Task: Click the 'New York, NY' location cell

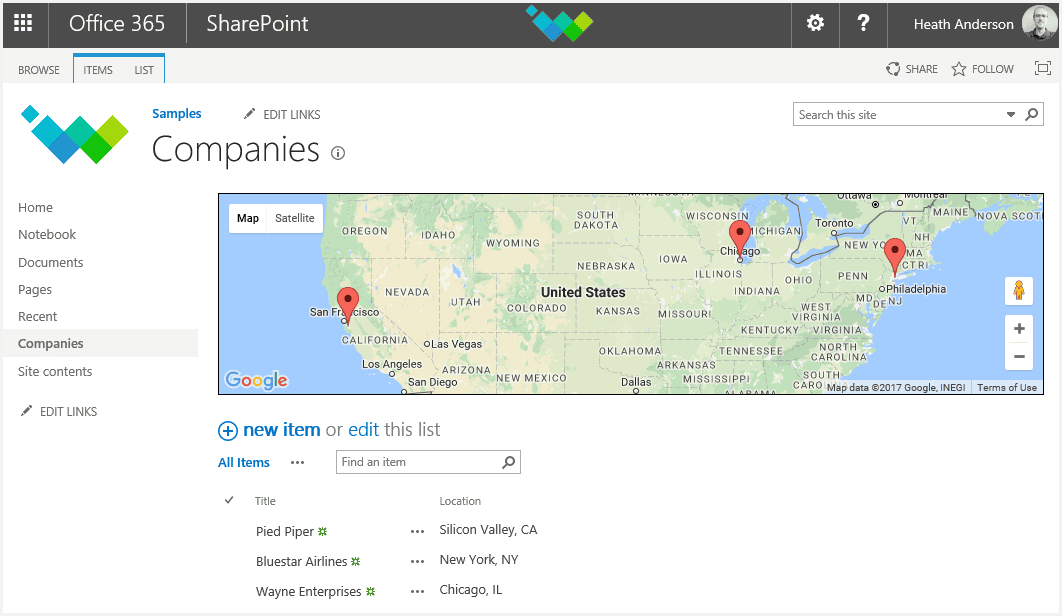Action: click(479, 560)
